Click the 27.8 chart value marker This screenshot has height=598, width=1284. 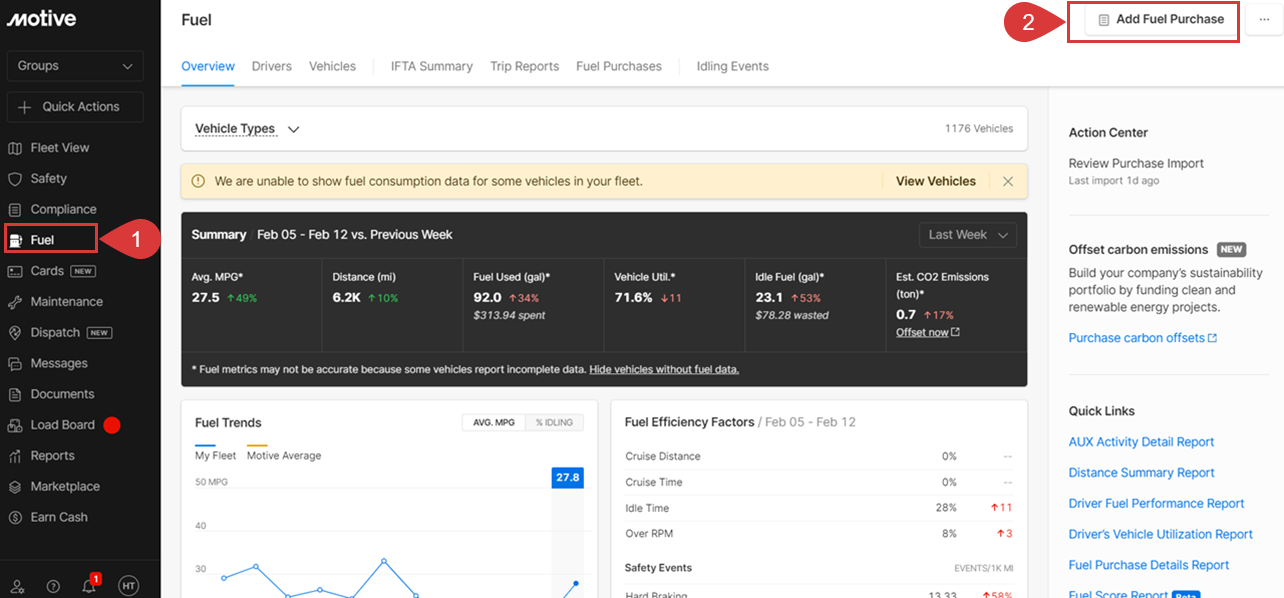point(567,478)
